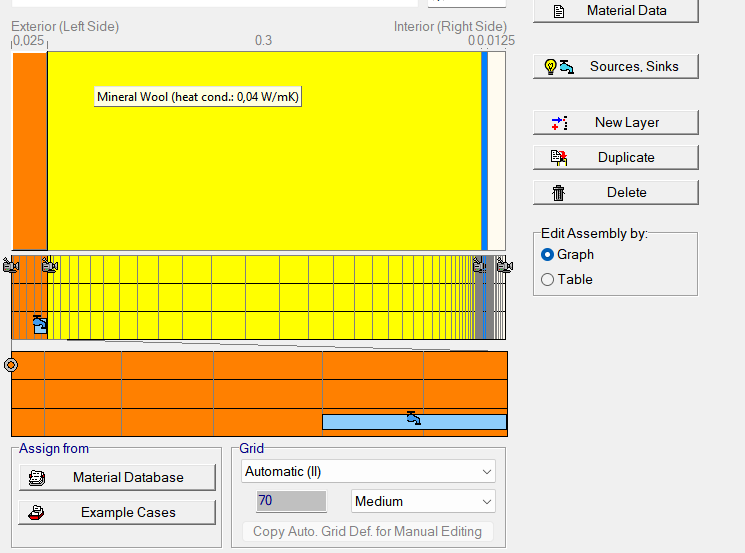
Task: Select the monitor camera near blue membrane layer
Action: (x=480, y=265)
